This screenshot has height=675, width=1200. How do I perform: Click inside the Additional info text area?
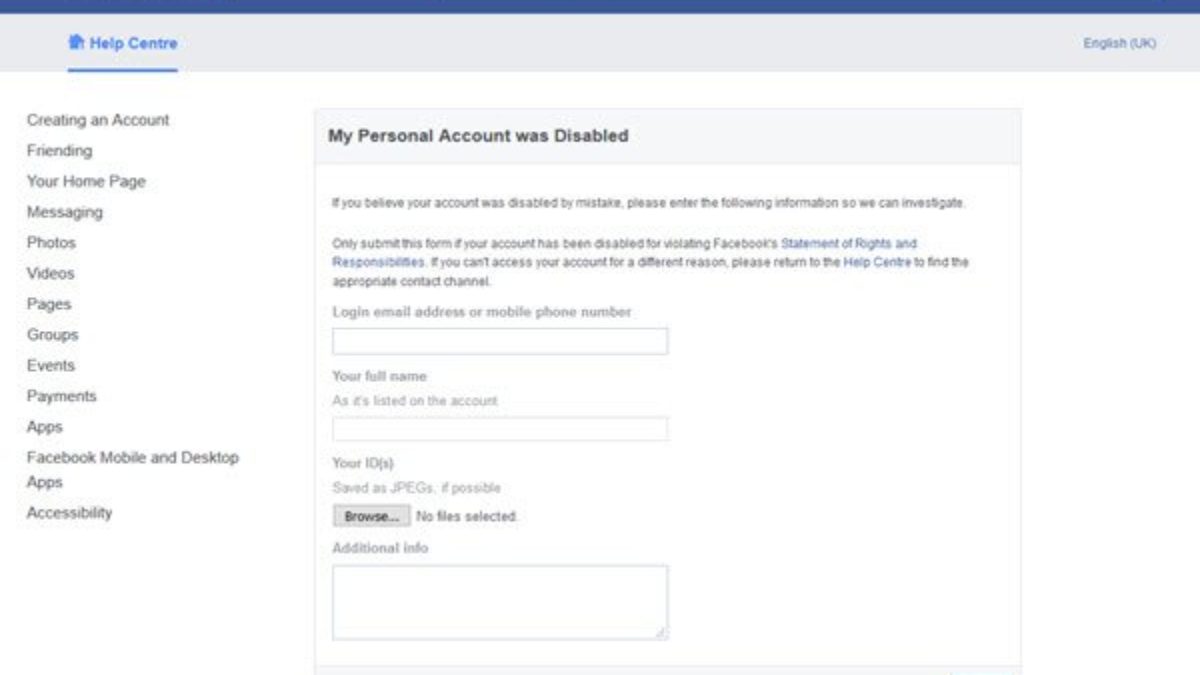(500, 602)
